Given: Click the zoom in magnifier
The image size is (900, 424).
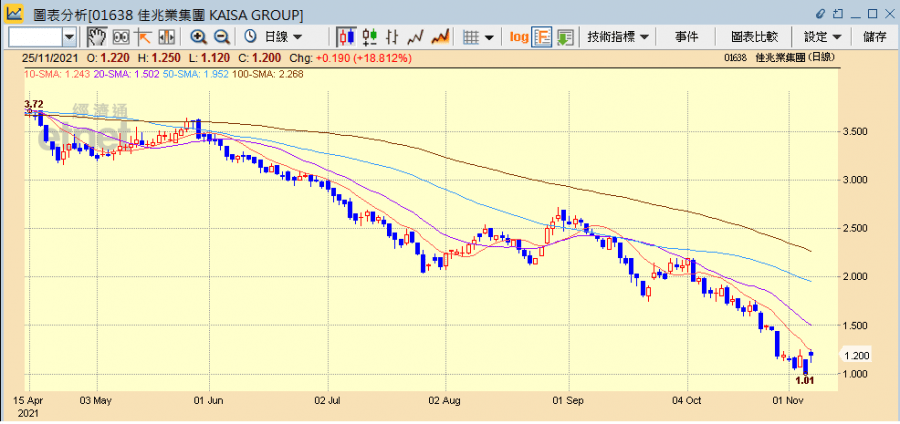Looking at the screenshot, I should [198, 37].
